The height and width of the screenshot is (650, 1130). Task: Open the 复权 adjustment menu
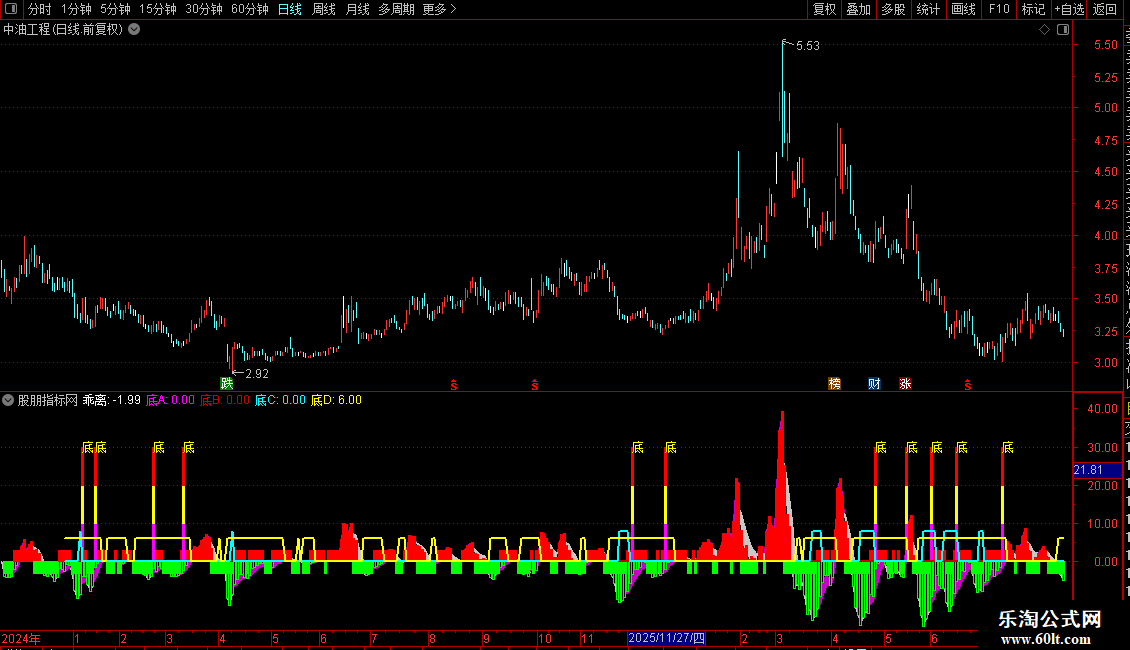coord(824,9)
